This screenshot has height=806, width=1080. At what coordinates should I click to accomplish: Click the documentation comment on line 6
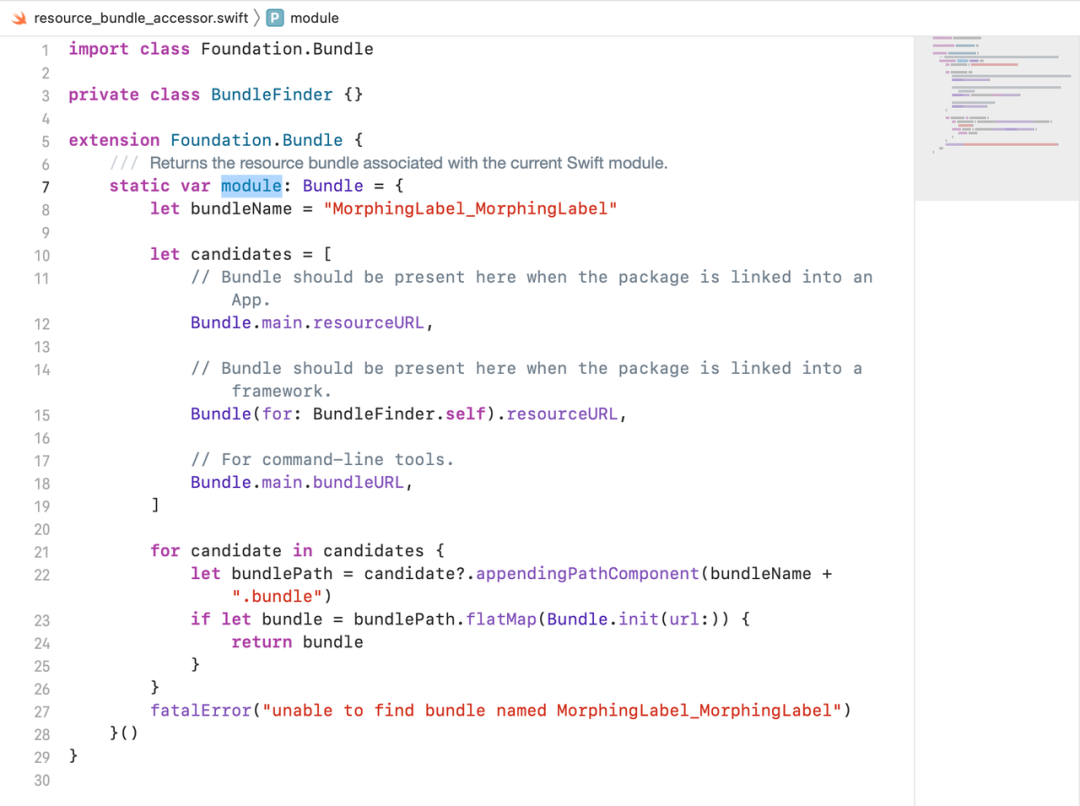coord(389,163)
